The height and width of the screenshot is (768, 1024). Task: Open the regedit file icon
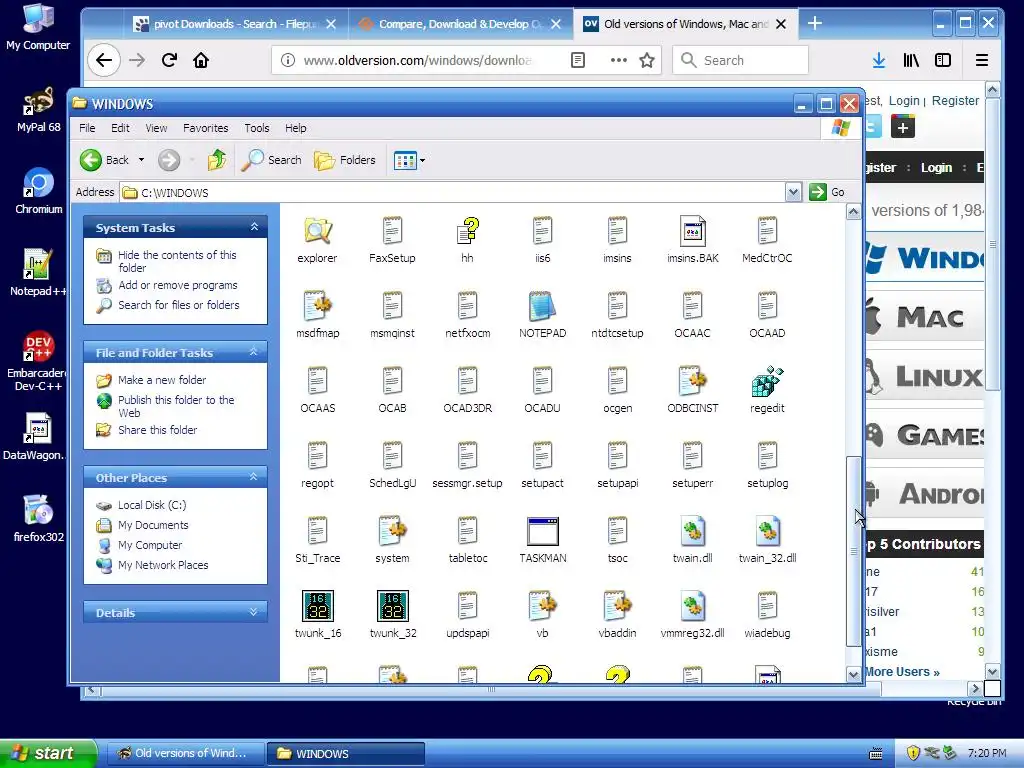(x=767, y=381)
